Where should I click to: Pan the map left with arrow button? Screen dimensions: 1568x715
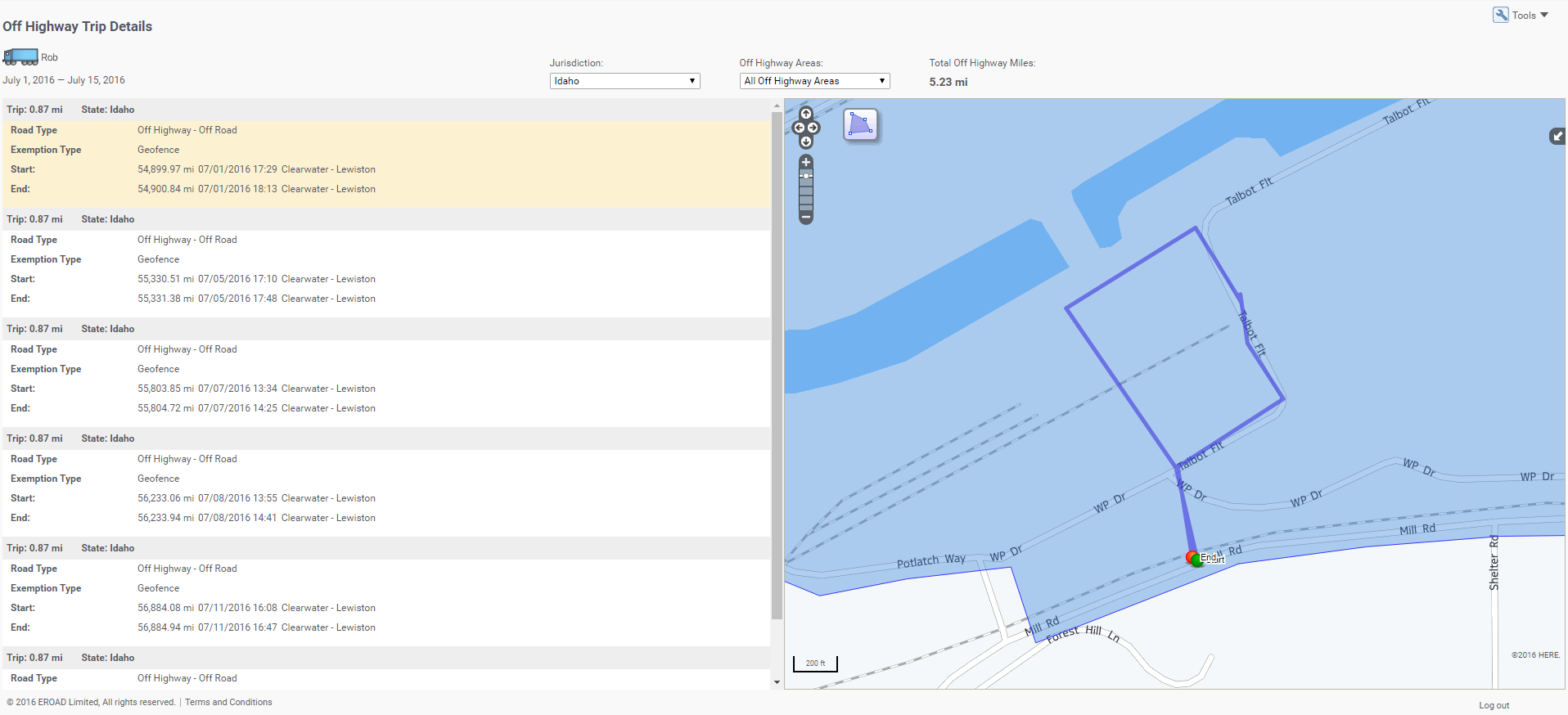799,128
